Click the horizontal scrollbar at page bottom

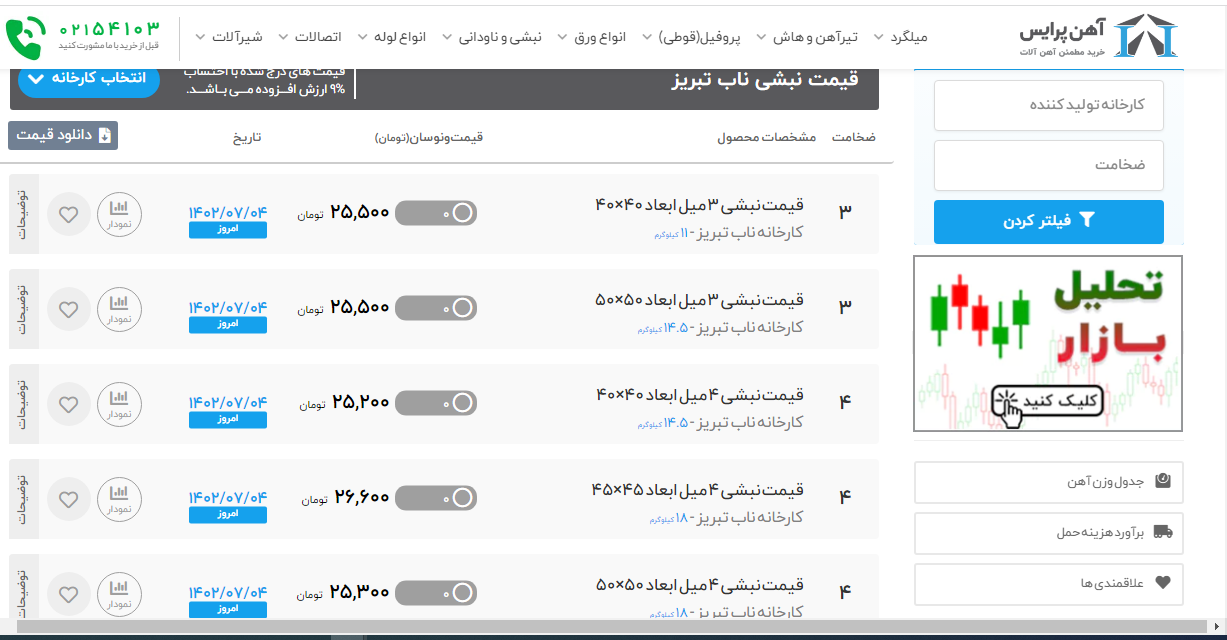pyautogui.click(x=600, y=627)
